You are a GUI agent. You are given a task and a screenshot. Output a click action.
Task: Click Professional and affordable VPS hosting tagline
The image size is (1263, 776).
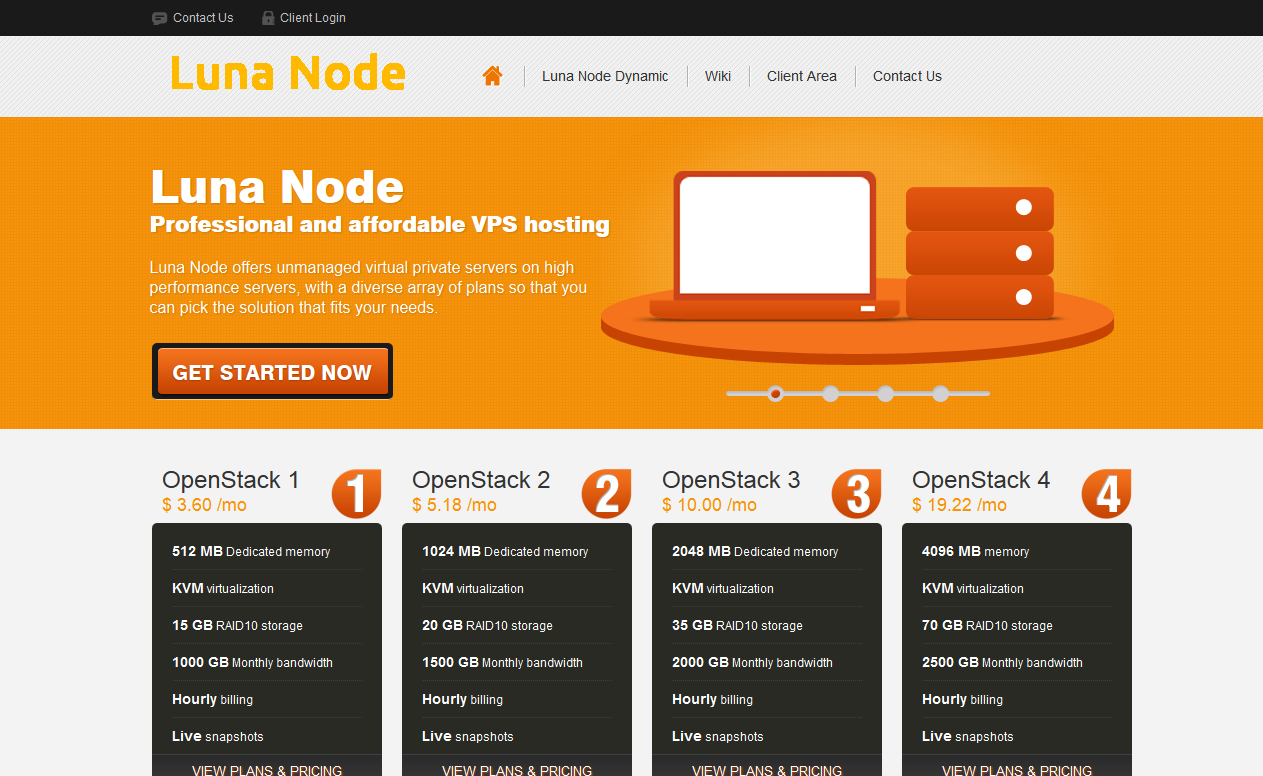click(x=380, y=224)
